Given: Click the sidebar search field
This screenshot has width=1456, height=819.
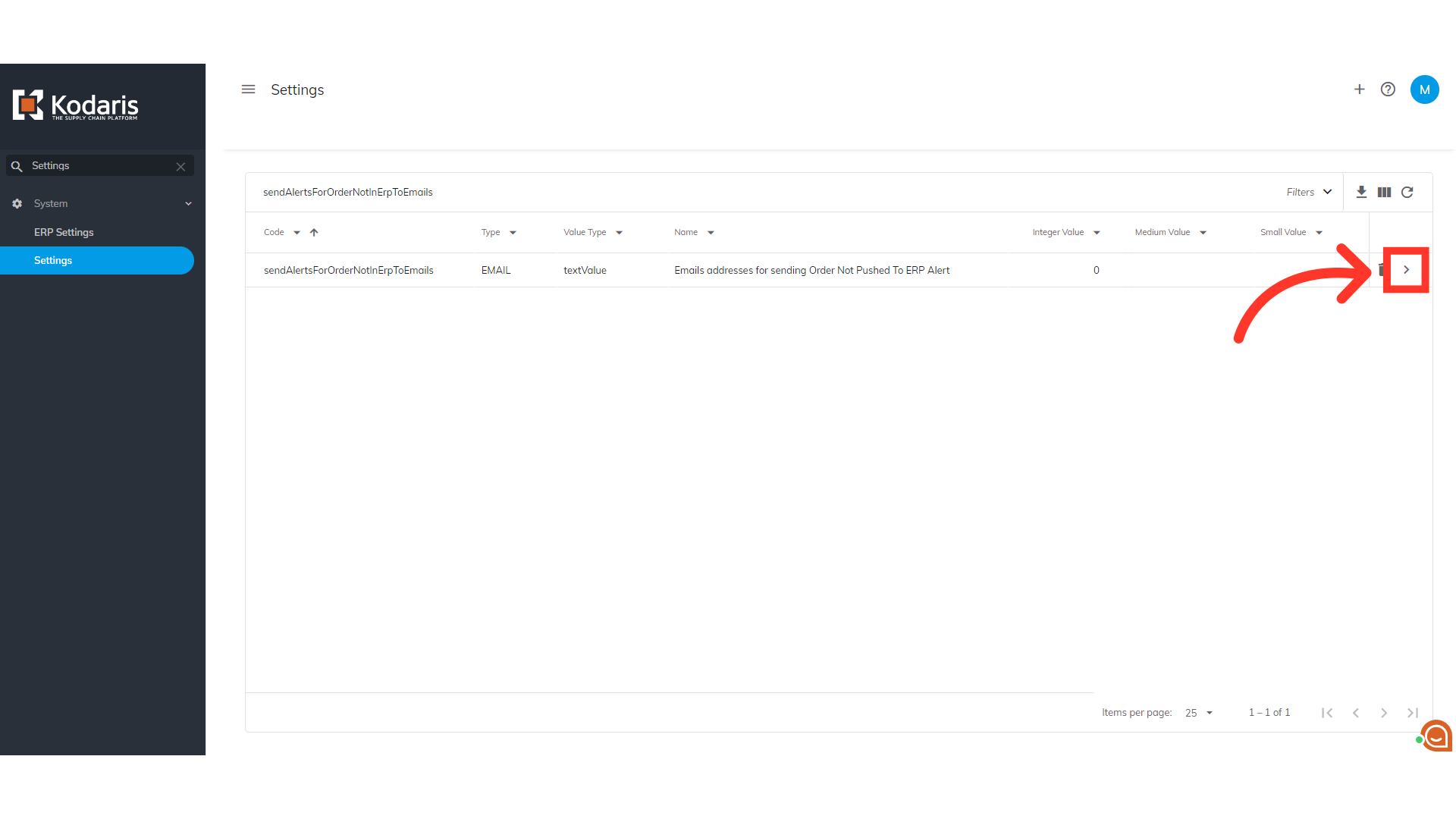Looking at the screenshot, I should (x=99, y=165).
